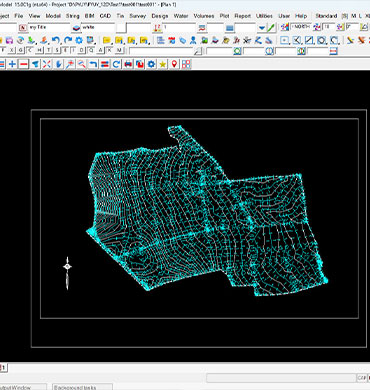The image size is (370, 390).
Task: Toggle the T snap button
Action: coord(49,50)
